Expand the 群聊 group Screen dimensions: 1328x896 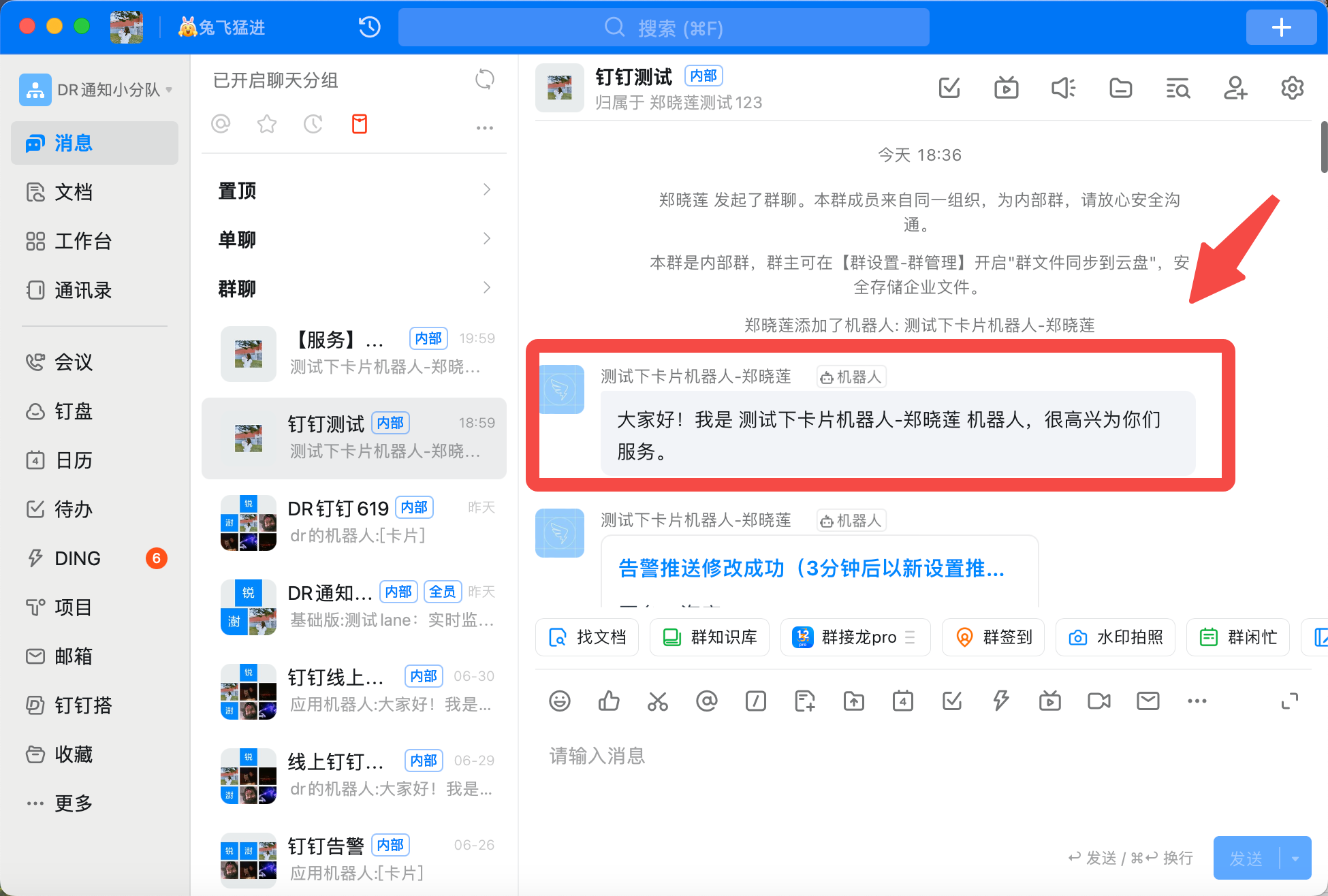click(x=354, y=289)
